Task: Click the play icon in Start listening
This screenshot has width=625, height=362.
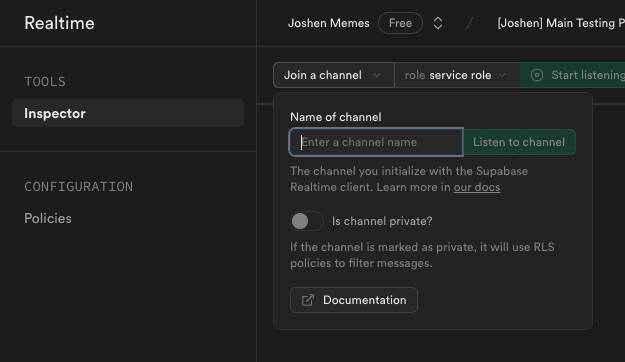Action: 537,75
